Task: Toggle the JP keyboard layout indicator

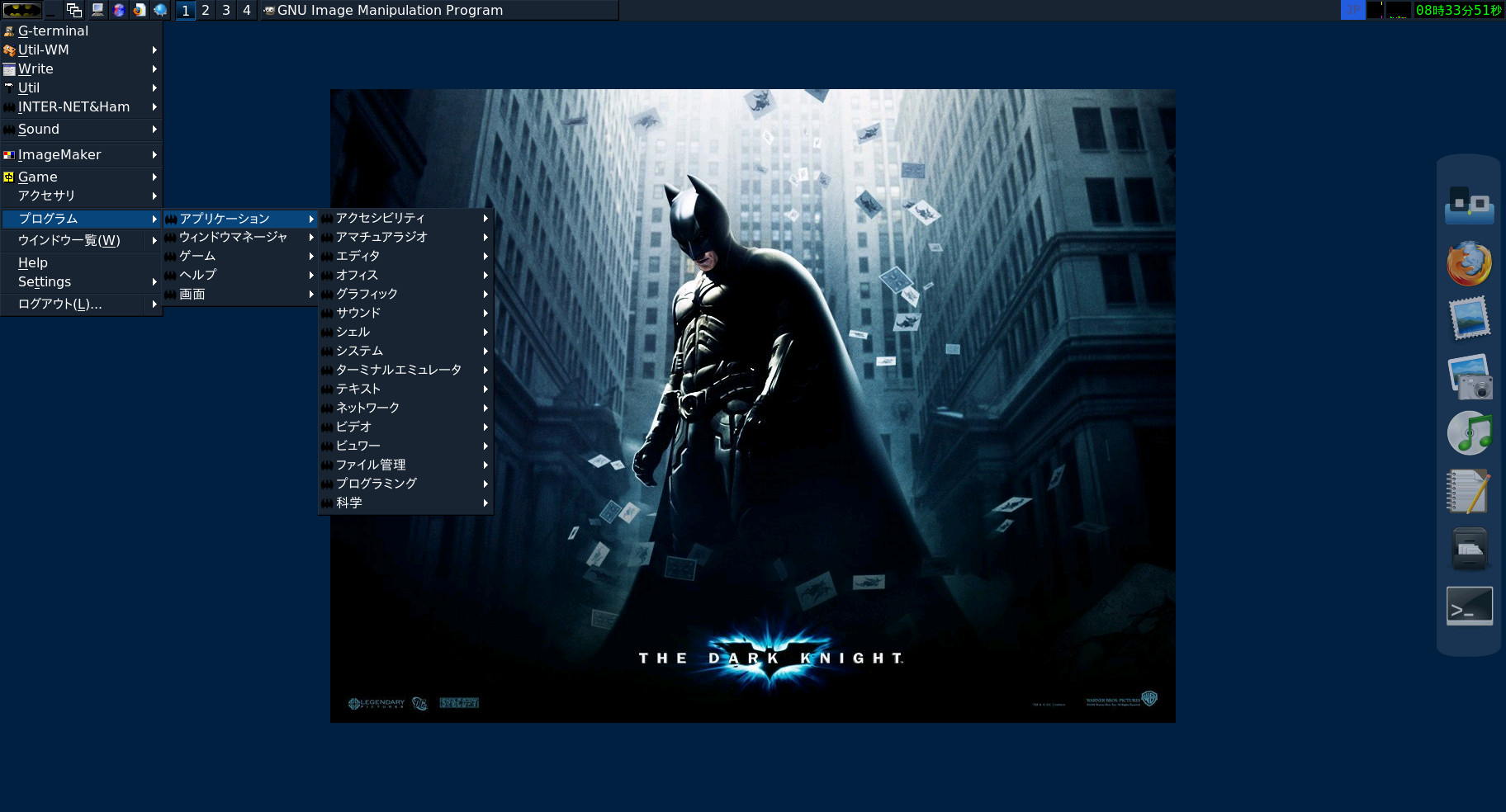Action: pyautogui.click(x=1352, y=10)
